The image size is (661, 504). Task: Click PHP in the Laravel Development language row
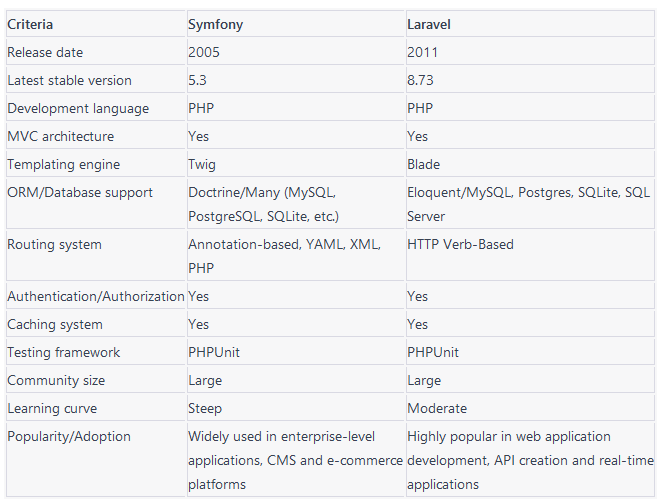pos(530,108)
